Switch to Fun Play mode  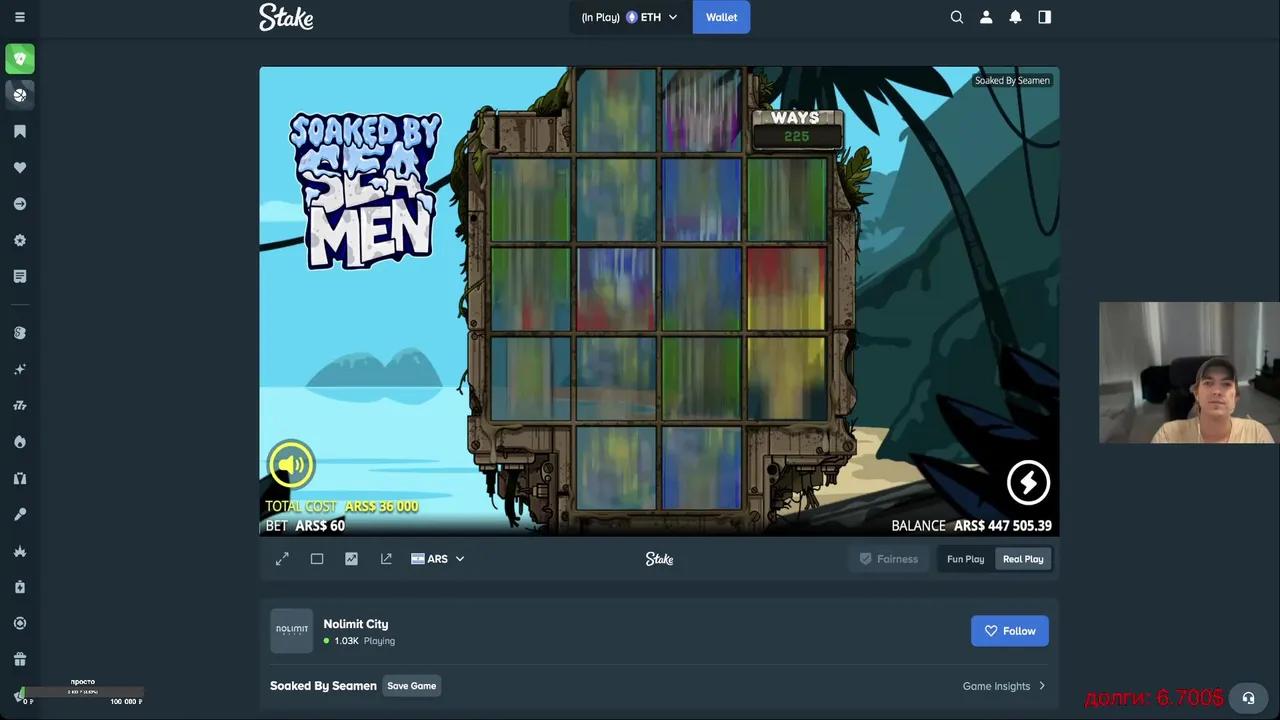click(x=966, y=559)
